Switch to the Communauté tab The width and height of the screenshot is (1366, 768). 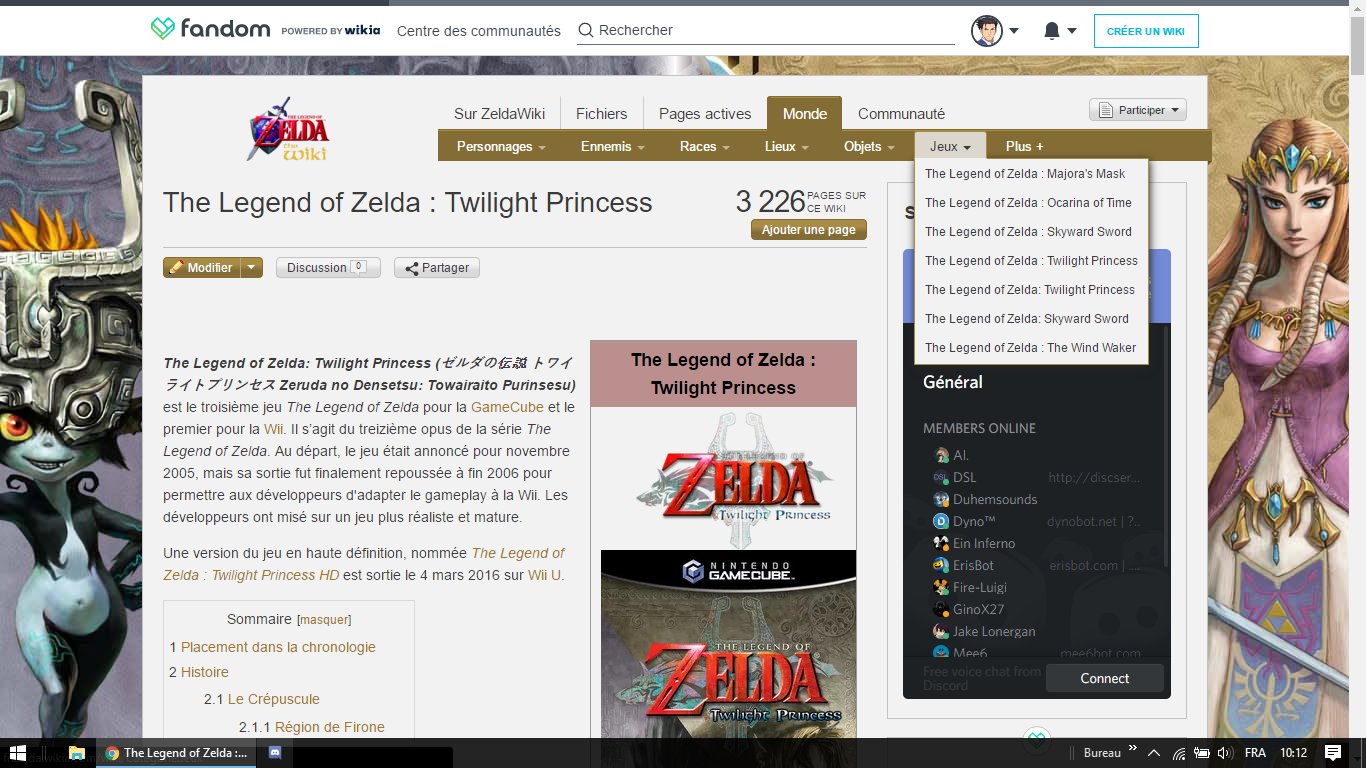901,114
